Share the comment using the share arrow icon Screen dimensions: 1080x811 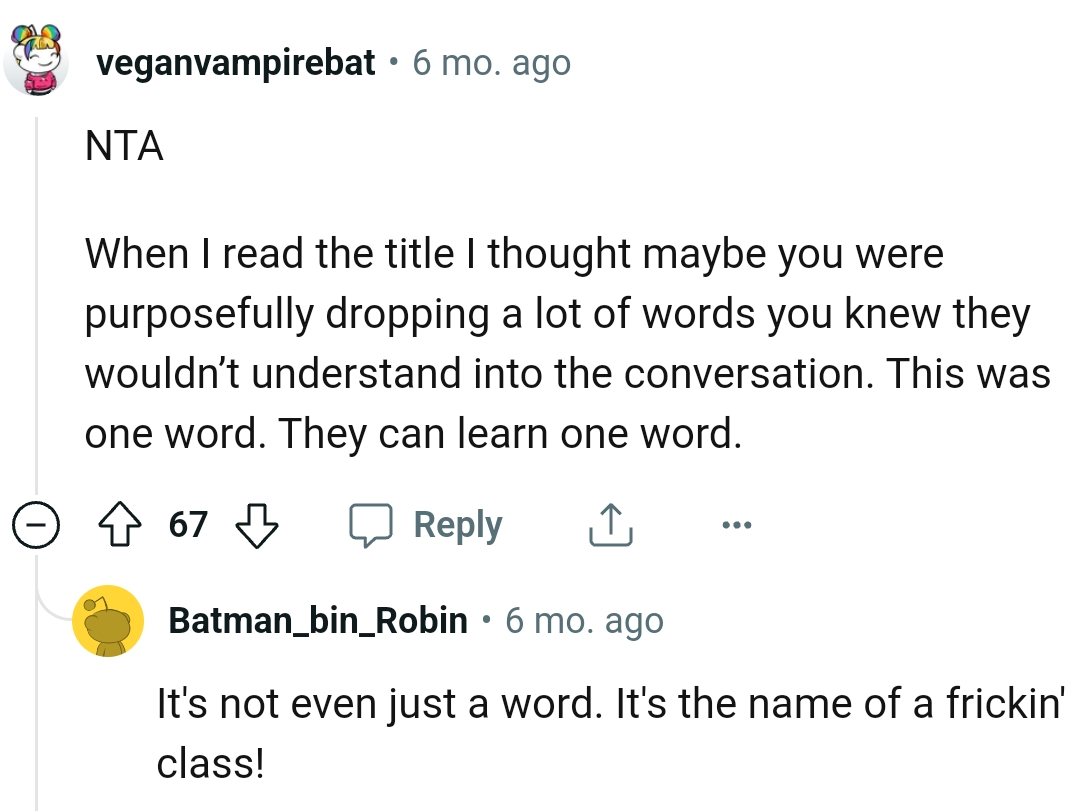pos(610,523)
